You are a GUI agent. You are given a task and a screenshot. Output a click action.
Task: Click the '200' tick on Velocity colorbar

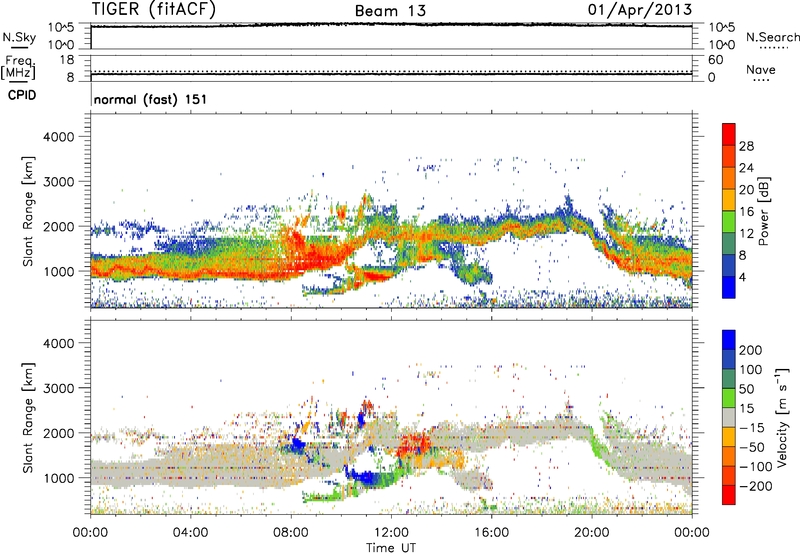pyautogui.click(x=751, y=350)
